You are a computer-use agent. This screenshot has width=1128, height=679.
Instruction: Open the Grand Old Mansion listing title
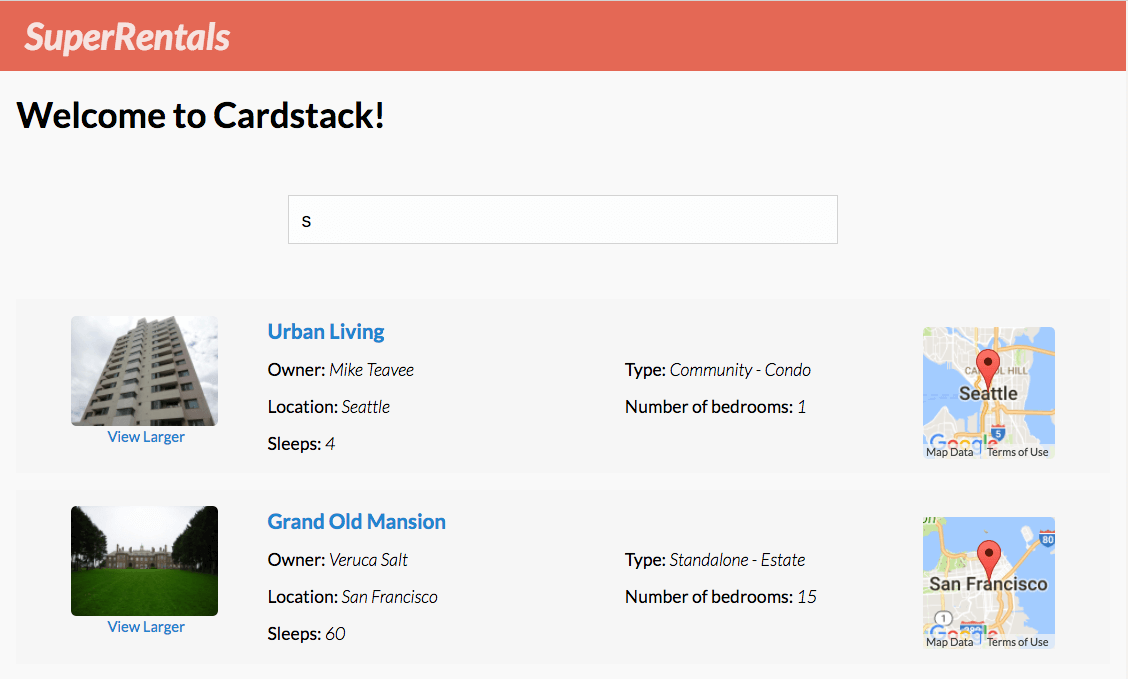tap(357, 522)
